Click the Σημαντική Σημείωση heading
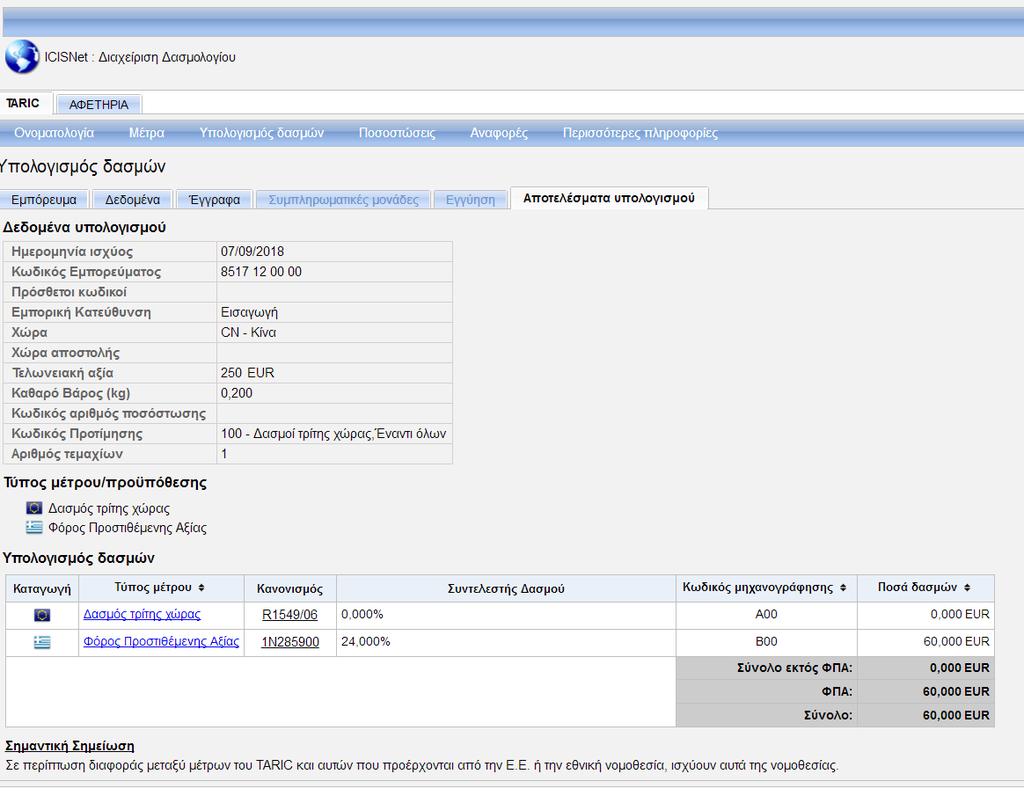1024x796 pixels. pos(69,746)
